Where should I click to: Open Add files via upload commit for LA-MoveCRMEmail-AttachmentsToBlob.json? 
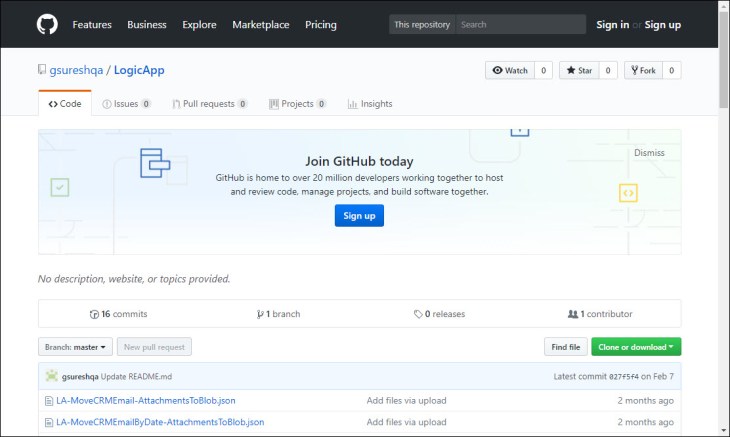(406, 401)
